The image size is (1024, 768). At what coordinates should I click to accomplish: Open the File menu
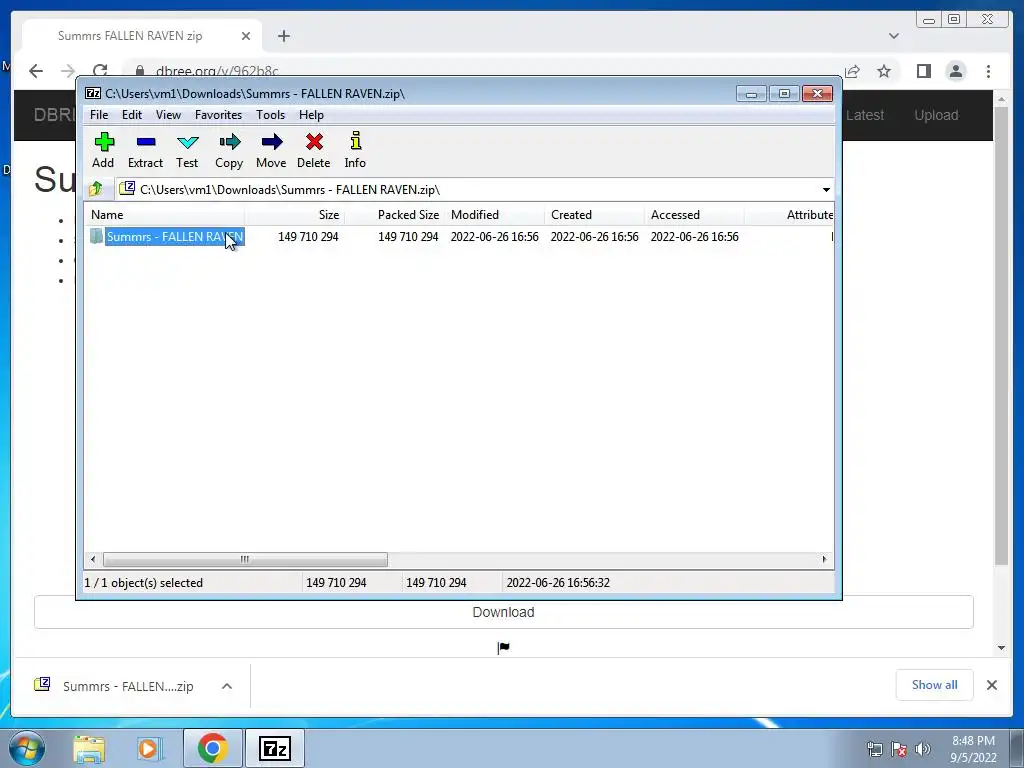[x=99, y=115]
